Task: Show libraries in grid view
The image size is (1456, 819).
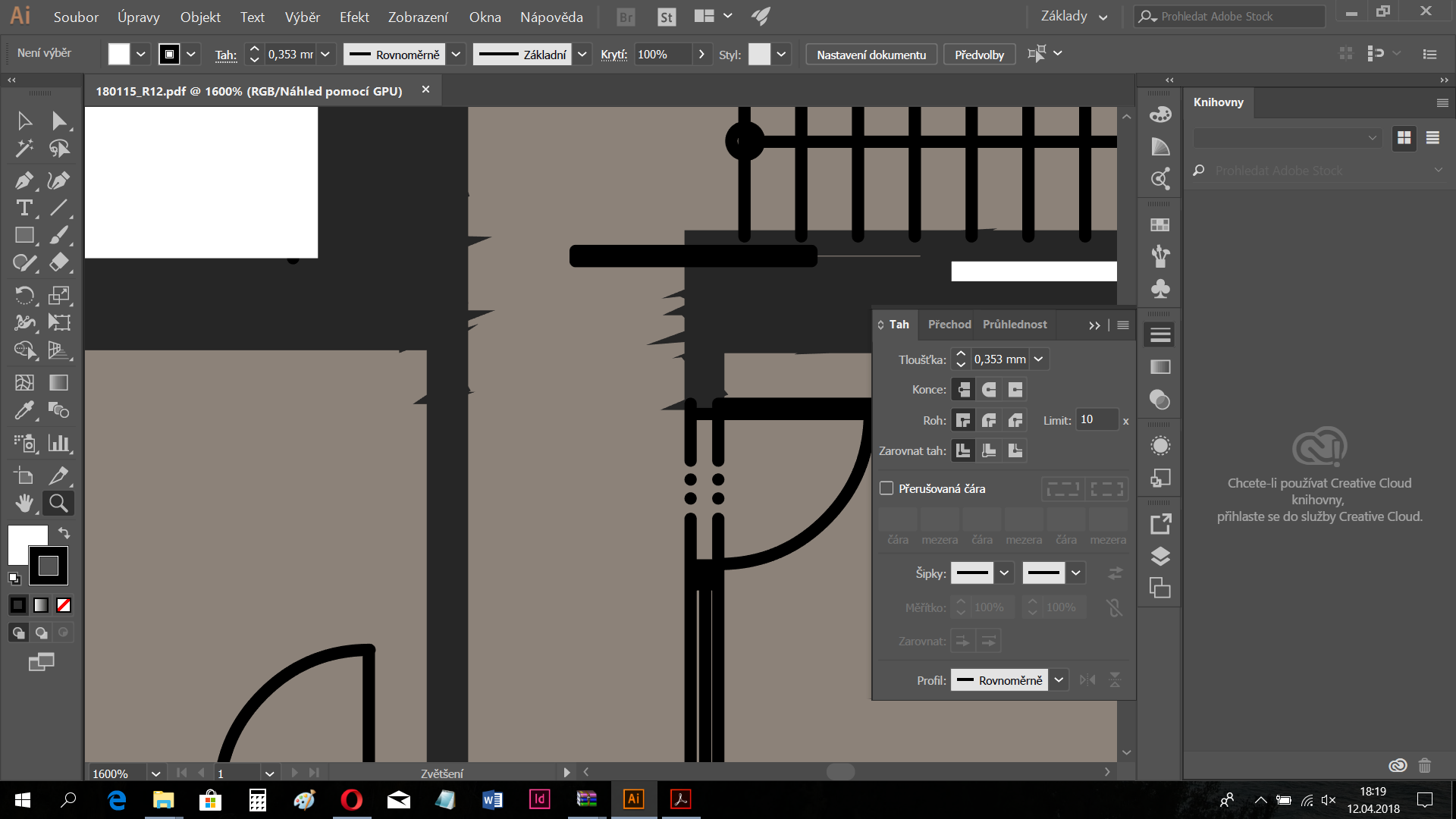Action: click(x=1404, y=138)
